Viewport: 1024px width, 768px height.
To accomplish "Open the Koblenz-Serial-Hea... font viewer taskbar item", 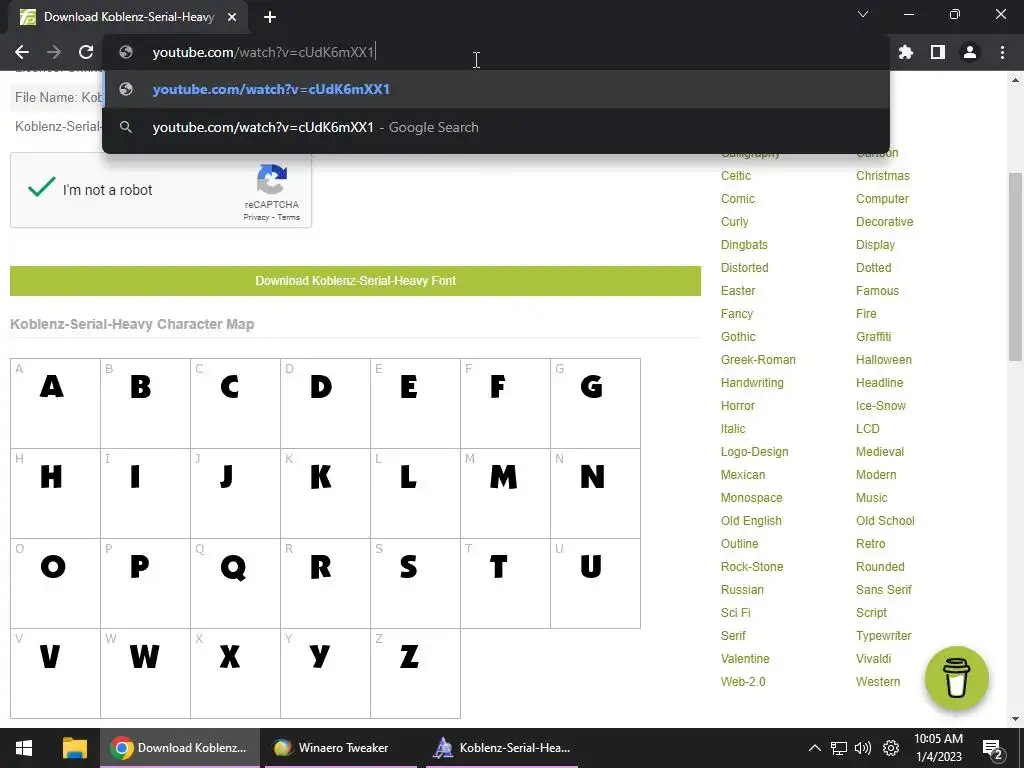I will click(x=502, y=748).
